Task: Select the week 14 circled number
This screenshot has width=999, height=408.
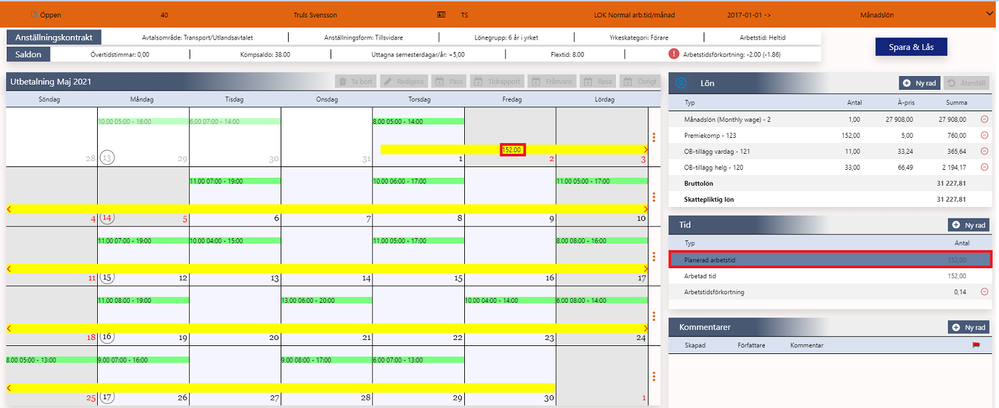Action: (107, 218)
